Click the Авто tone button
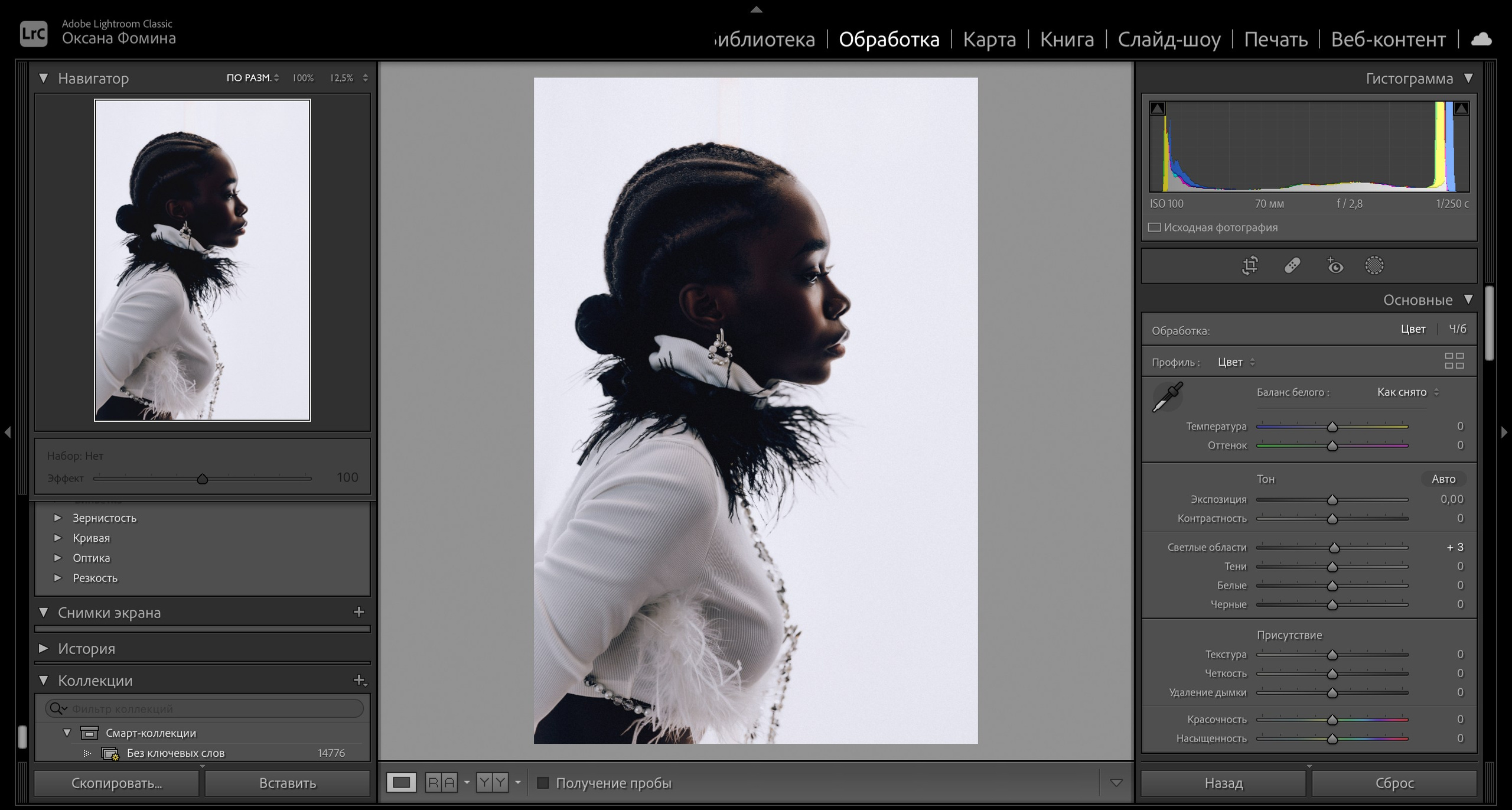 1443,479
